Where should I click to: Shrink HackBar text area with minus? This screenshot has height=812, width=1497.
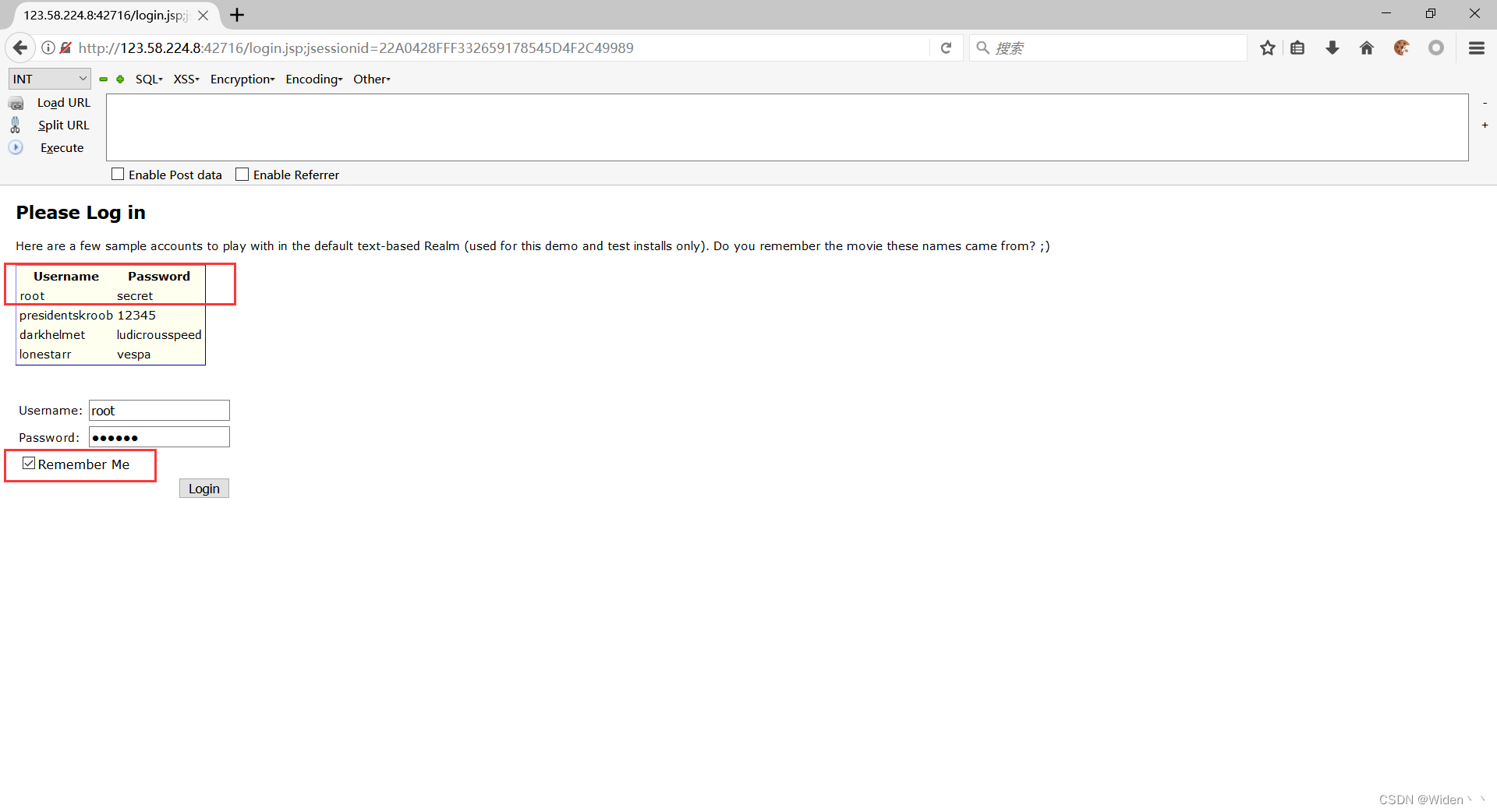pyautogui.click(x=1485, y=103)
